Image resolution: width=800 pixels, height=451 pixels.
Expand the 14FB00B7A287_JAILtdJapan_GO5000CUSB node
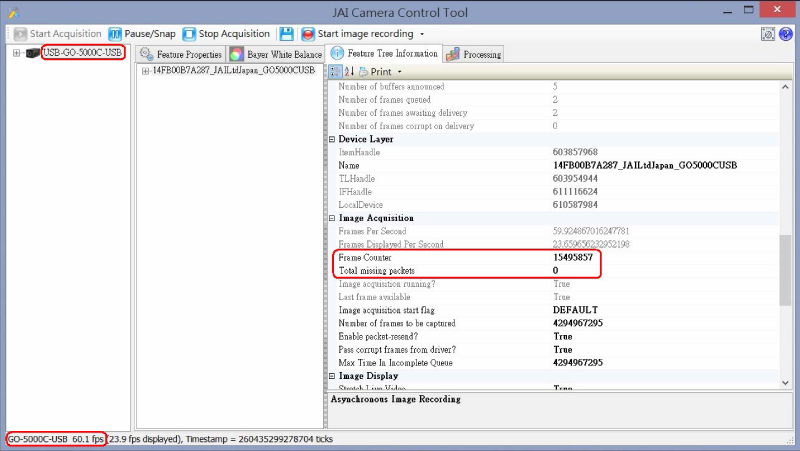(146, 71)
